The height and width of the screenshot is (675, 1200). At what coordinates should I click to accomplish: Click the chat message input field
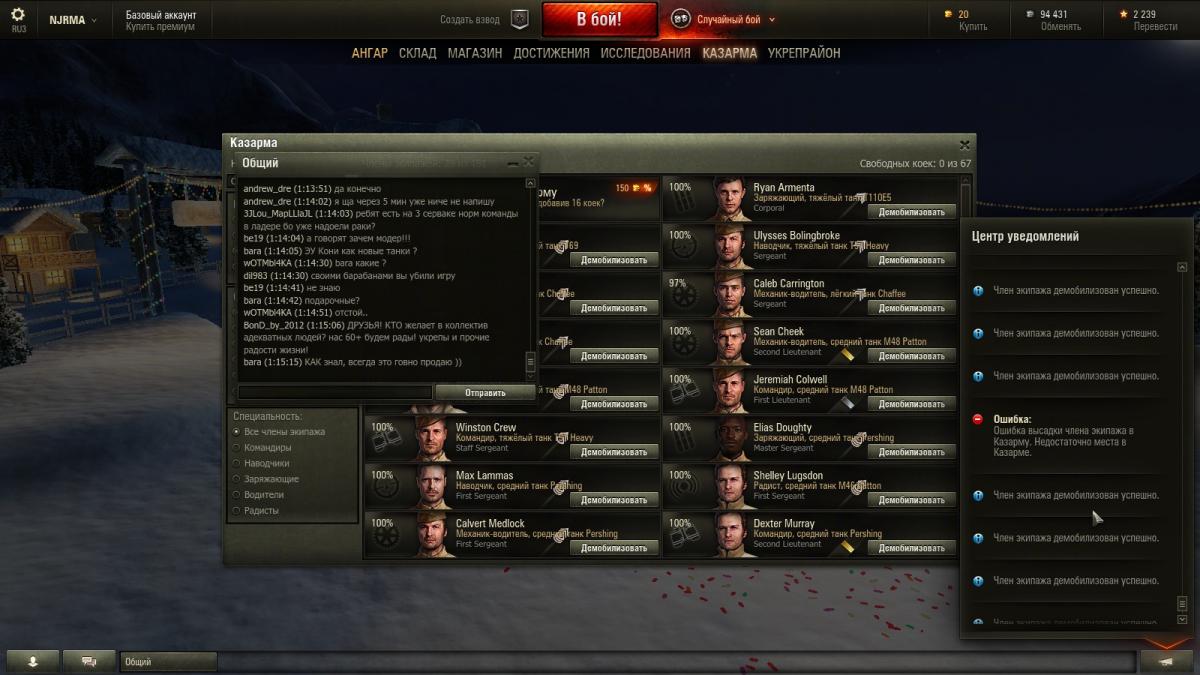pyautogui.click(x=335, y=393)
